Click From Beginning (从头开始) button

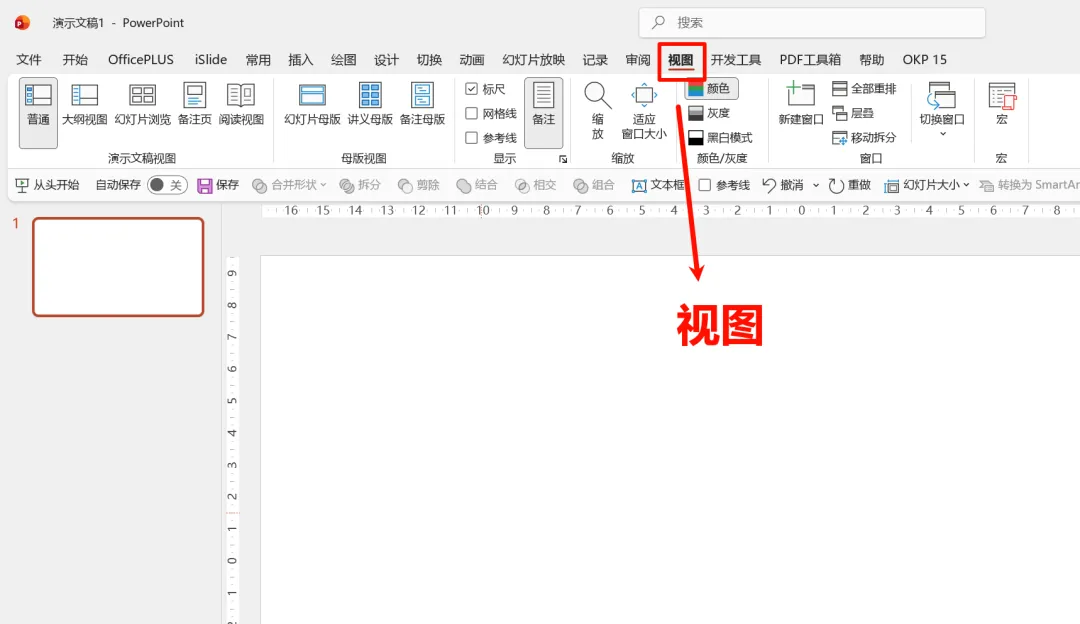[48, 185]
